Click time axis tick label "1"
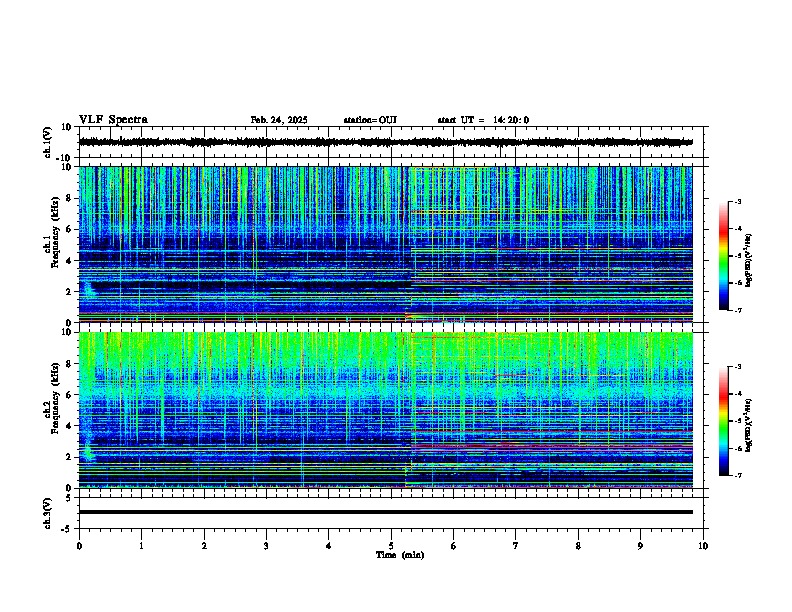The height and width of the screenshot is (612, 792). (x=141, y=545)
